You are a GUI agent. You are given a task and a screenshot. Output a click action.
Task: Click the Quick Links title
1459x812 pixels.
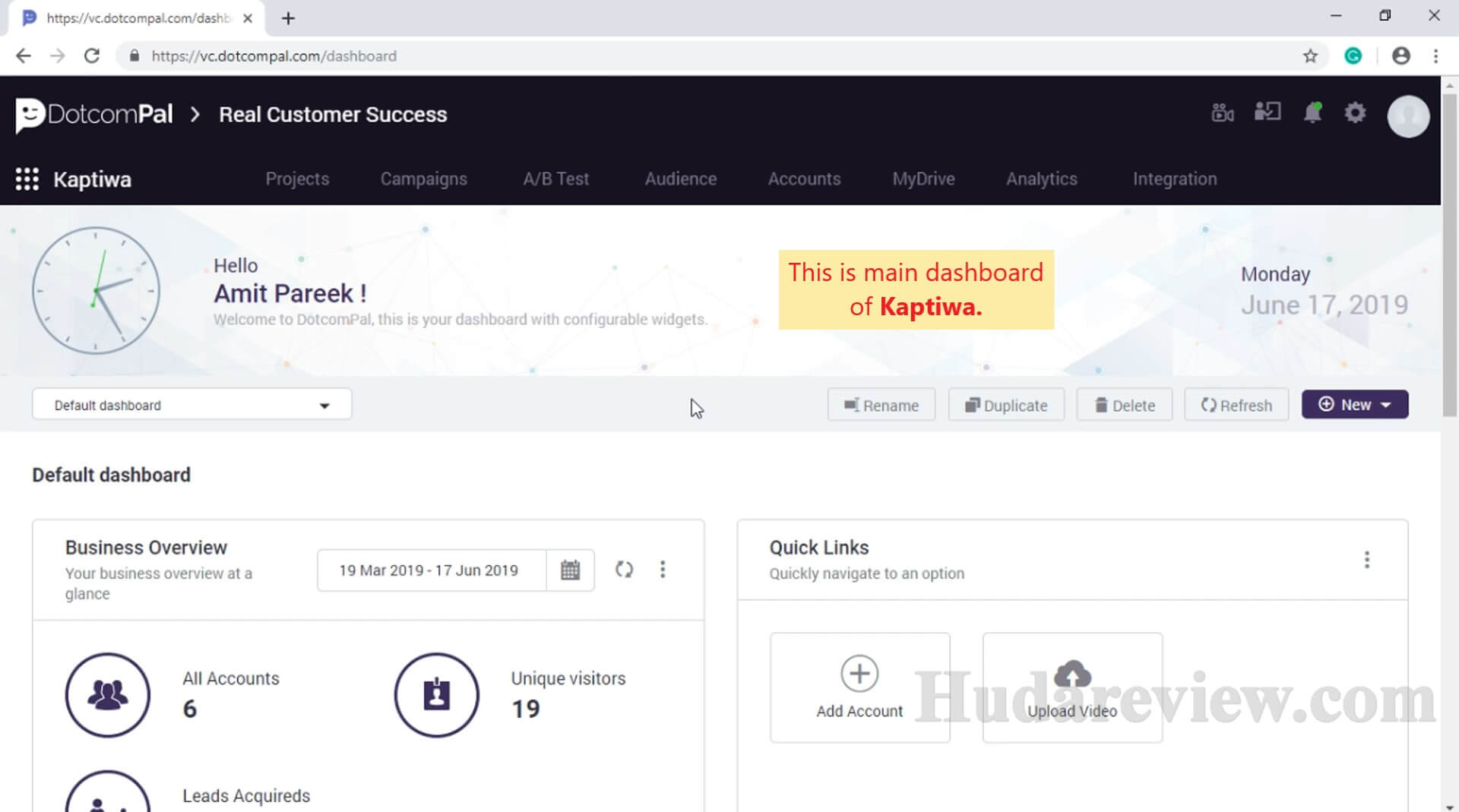819,548
